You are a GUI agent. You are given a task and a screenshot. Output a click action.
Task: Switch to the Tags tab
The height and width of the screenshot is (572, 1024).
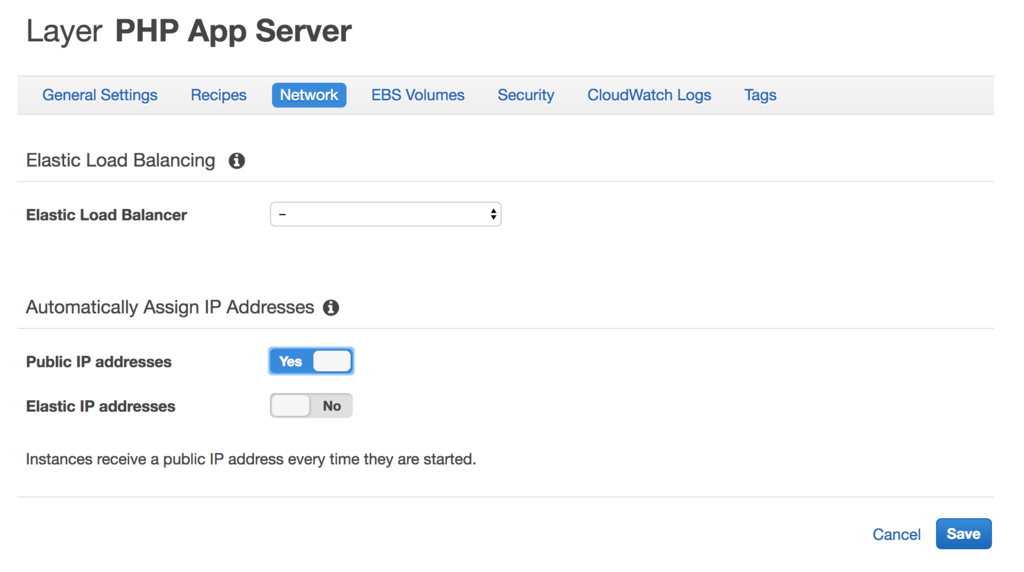(x=760, y=95)
